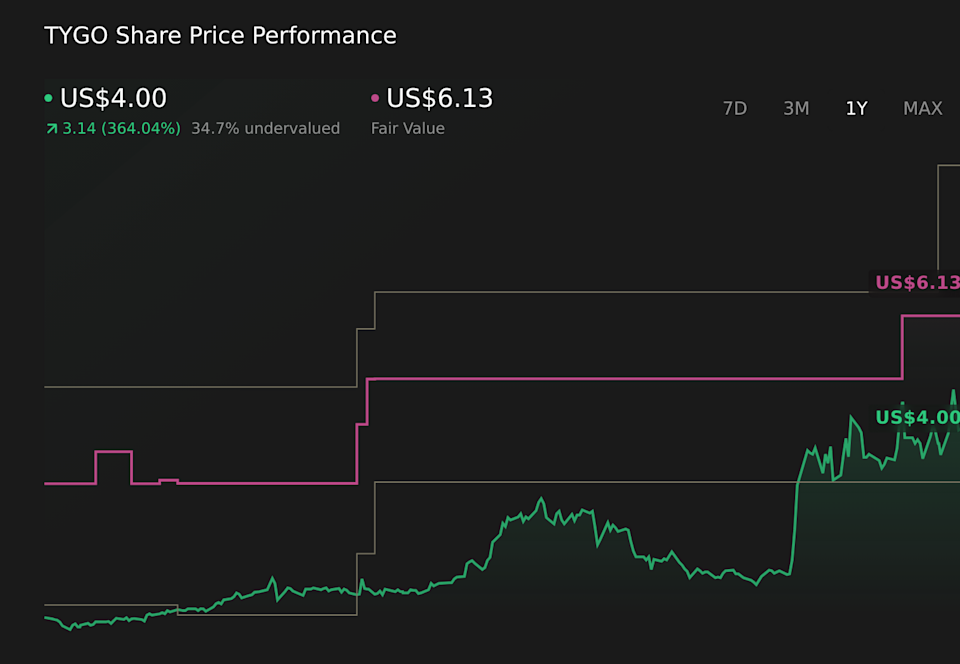Click the green price line's mid-chart peak
Viewport: 960px width, 664px height.
tap(541, 498)
